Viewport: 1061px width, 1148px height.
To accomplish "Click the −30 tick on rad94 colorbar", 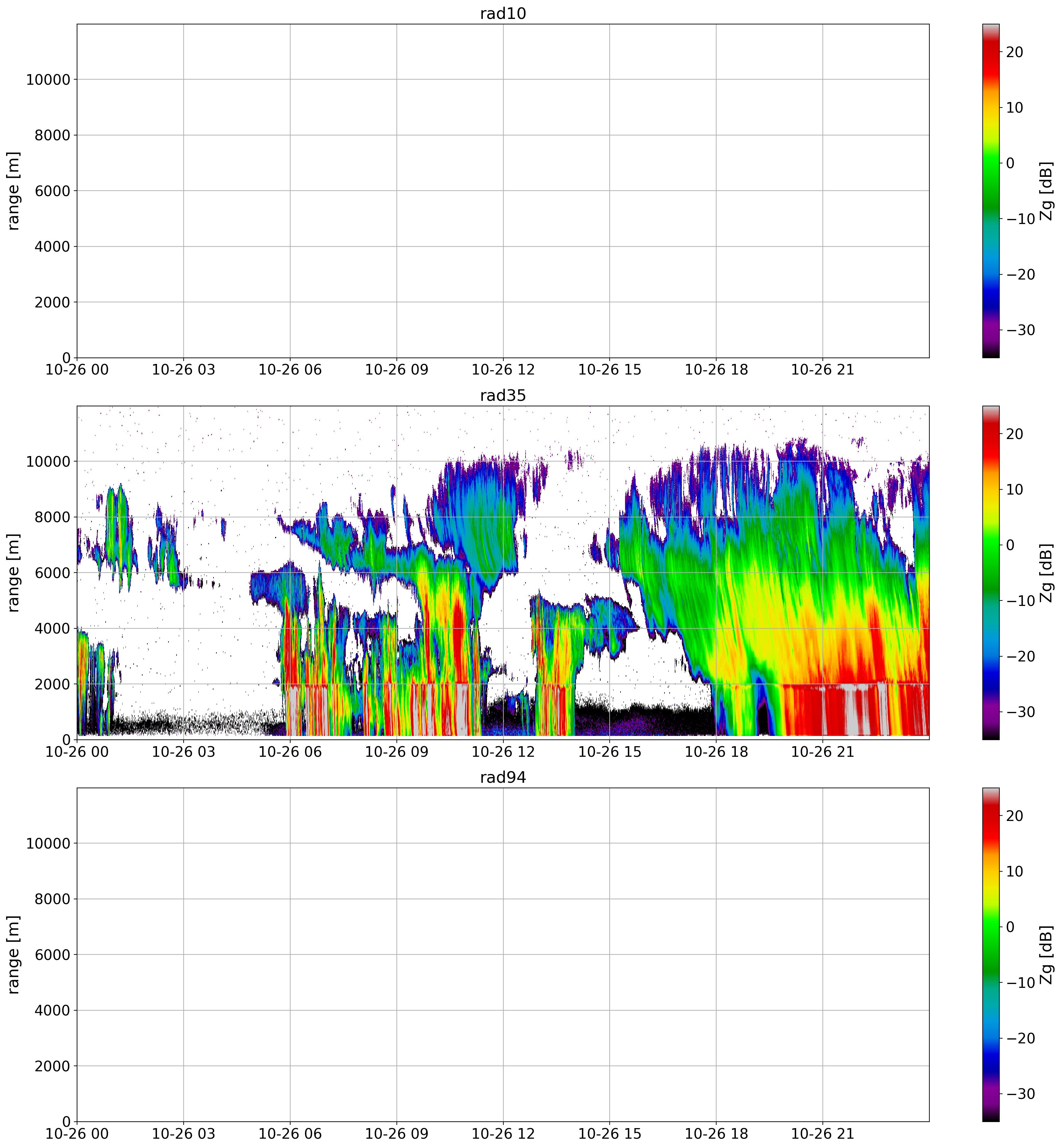I will 1020,1093.
